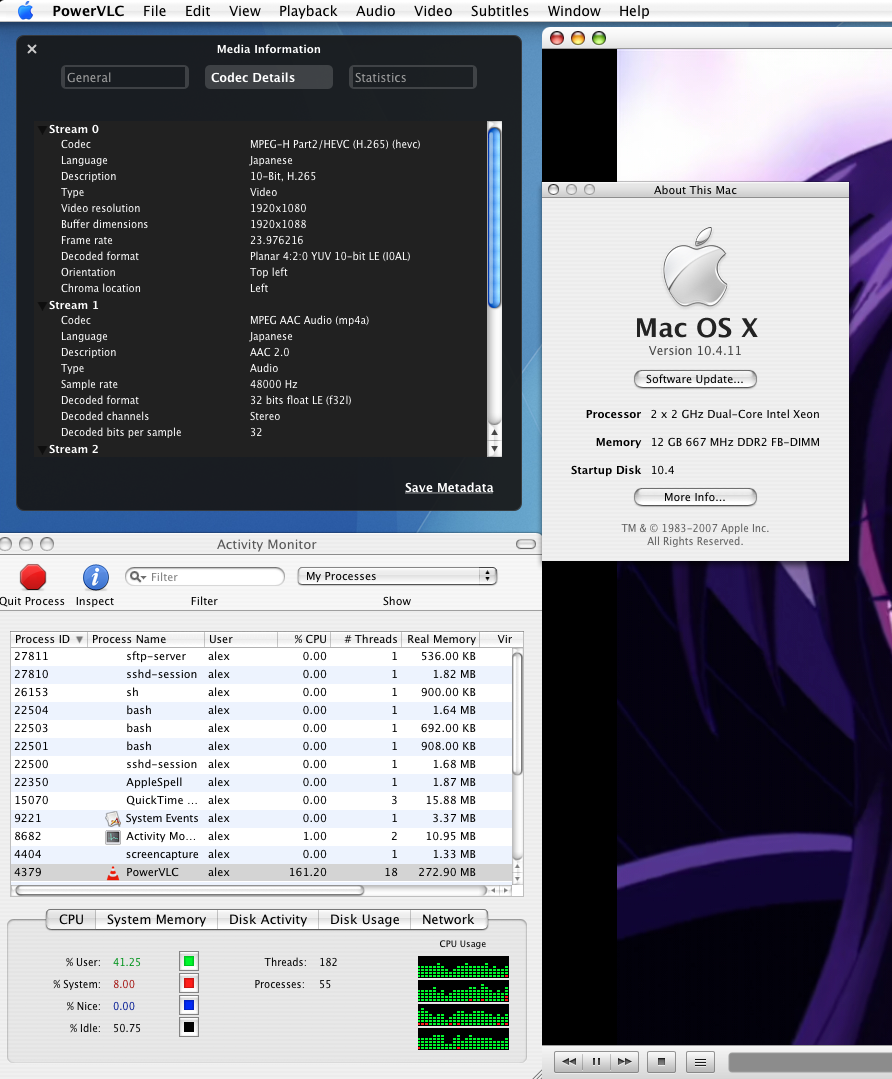Click More Info in About This Mac
This screenshot has height=1079, width=892.
(694, 497)
